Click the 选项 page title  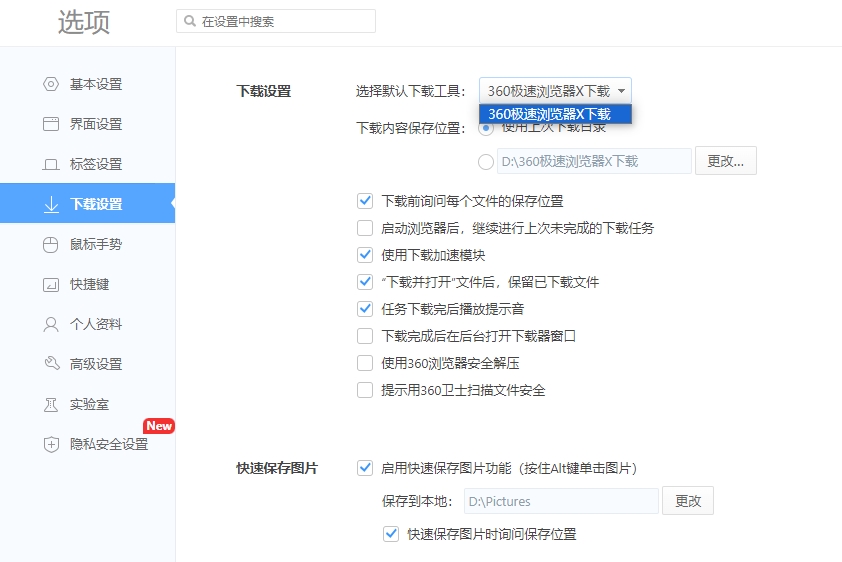point(84,23)
